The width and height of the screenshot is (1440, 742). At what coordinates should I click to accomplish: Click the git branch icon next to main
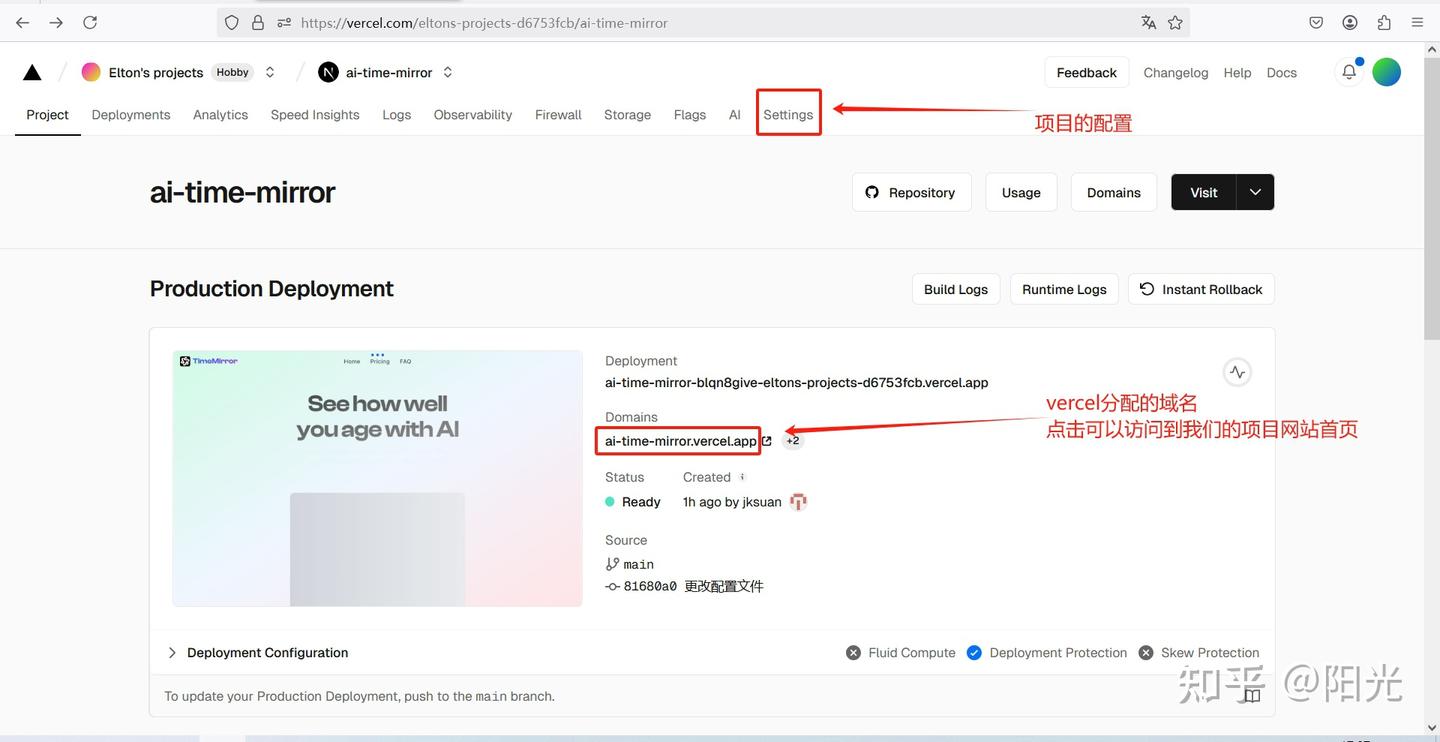tap(612, 563)
